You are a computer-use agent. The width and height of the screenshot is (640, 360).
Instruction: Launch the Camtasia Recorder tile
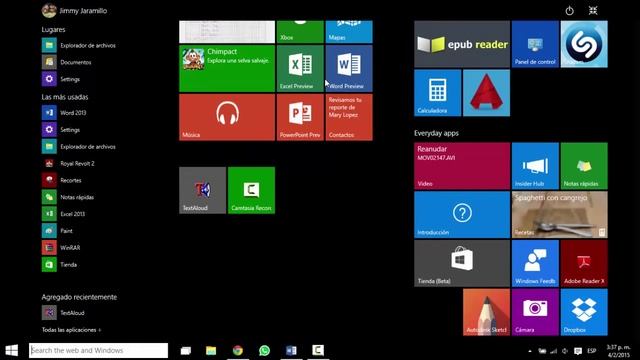point(251,190)
